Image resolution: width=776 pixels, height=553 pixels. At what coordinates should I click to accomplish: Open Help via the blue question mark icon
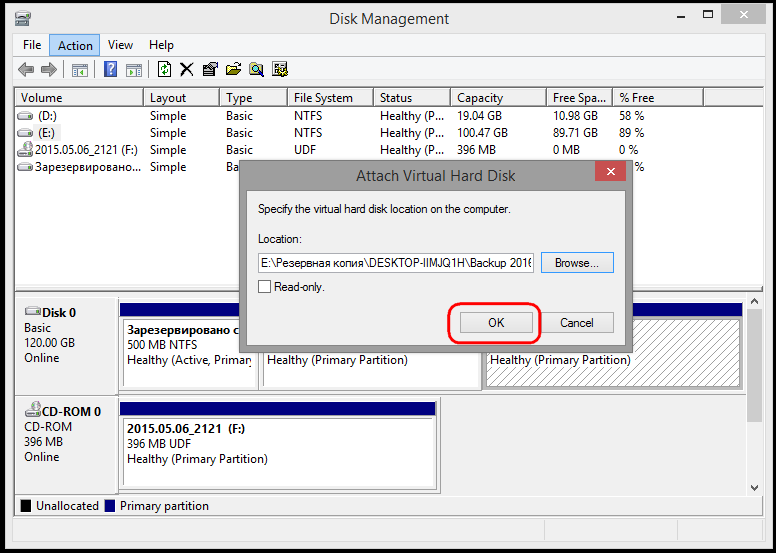pos(111,69)
